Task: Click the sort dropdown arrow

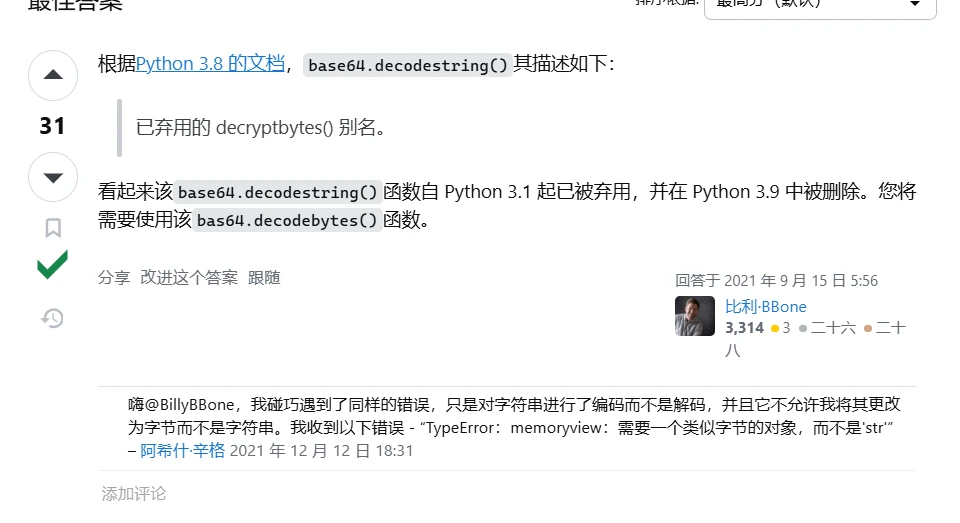Action: (x=915, y=4)
